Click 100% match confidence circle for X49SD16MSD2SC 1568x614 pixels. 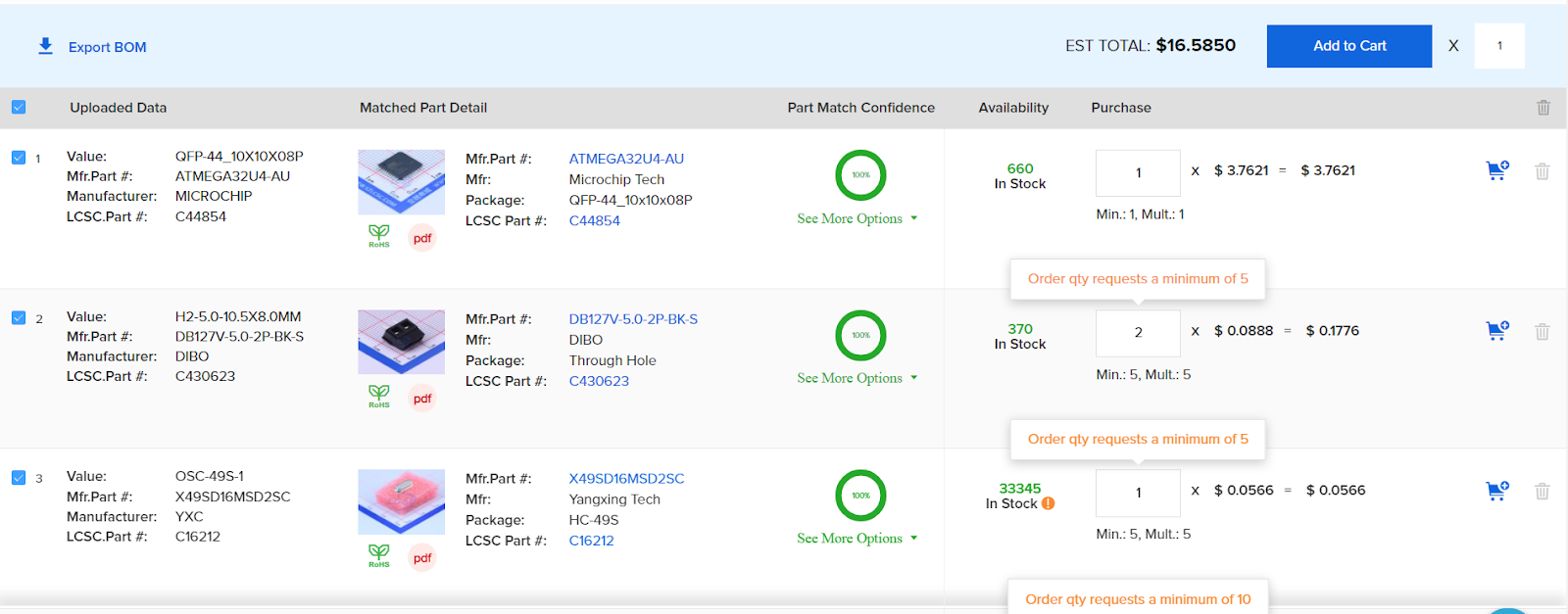click(x=860, y=496)
